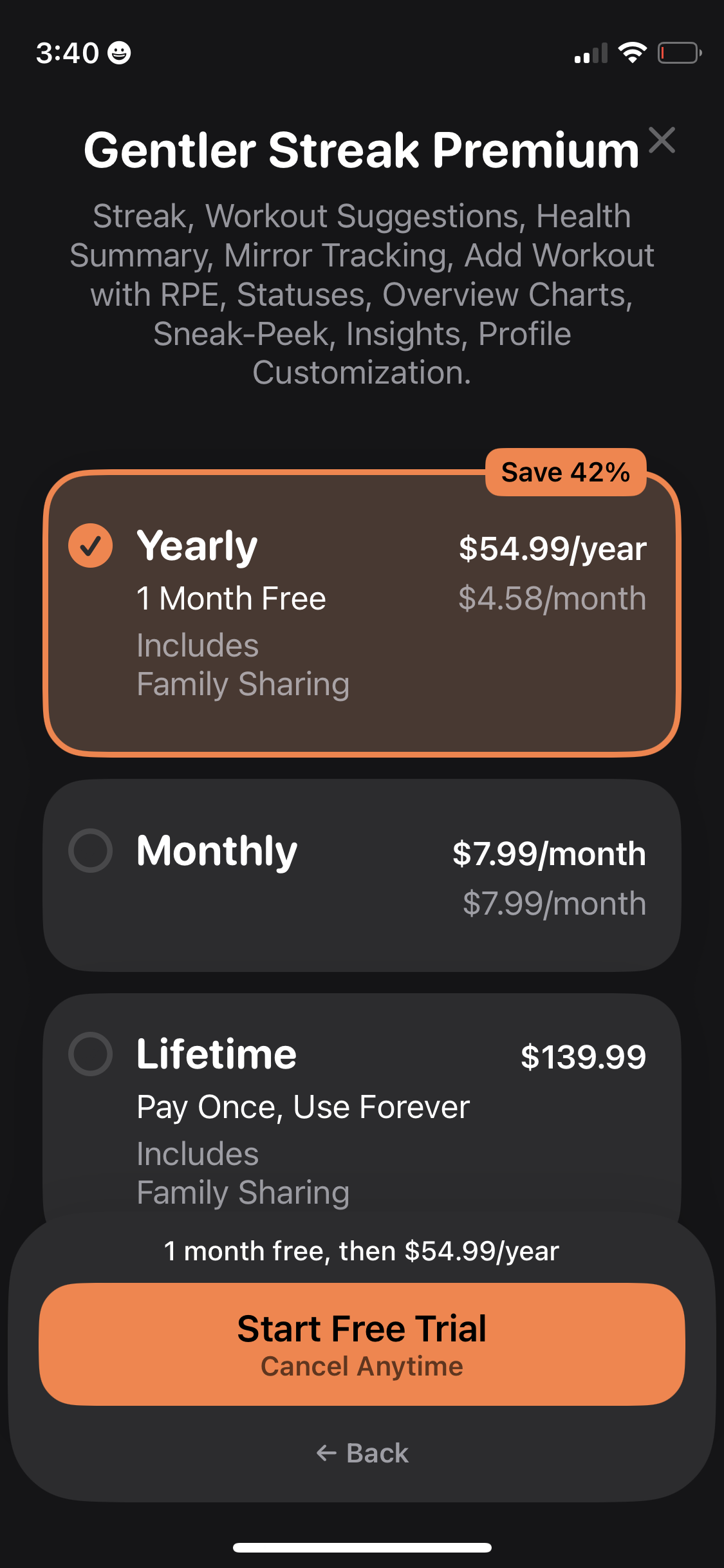Tap the cellular signal bars icon
The width and height of the screenshot is (724, 1568).
(590, 54)
